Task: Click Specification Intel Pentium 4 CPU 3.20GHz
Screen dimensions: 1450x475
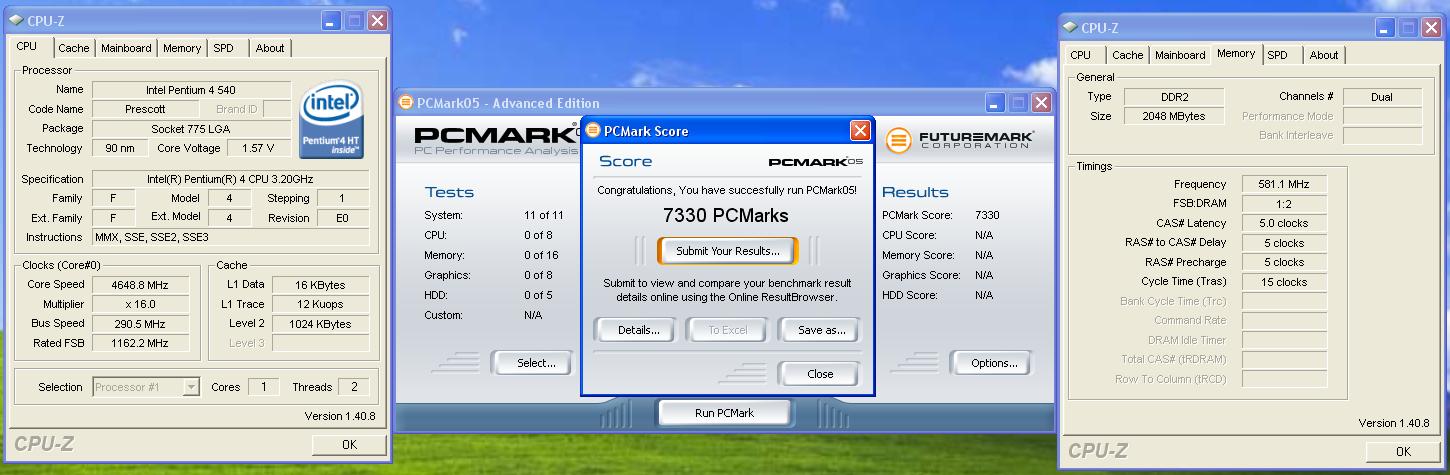Action: 231,179
